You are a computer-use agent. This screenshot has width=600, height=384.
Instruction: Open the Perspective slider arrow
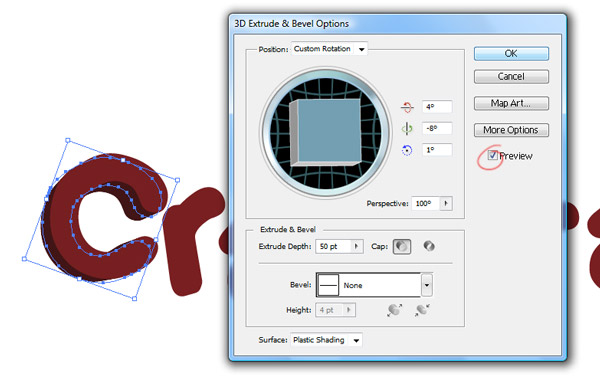click(x=446, y=203)
